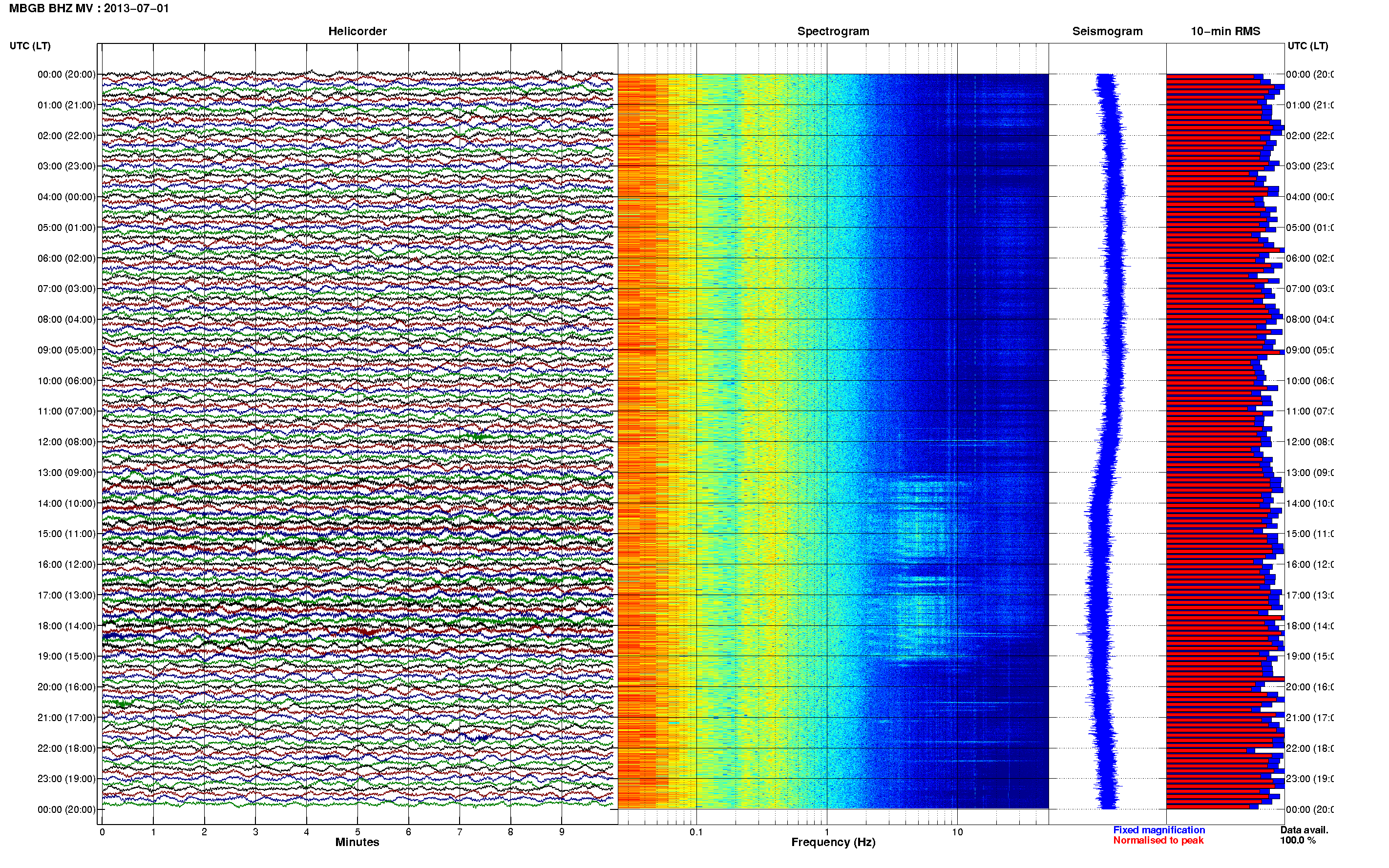Viewport: 1389px width, 868px height.
Task: Select the left time label 17:00 (13:00)
Action: pyautogui.click(x=66, y=595)
